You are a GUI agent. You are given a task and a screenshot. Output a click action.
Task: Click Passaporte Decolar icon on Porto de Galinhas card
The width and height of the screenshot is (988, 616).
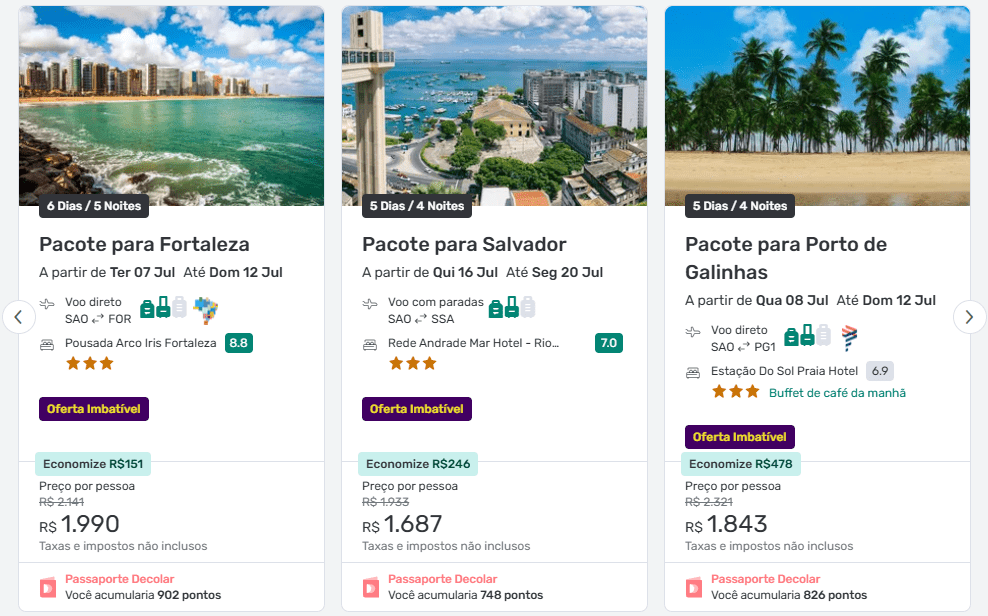tap(694, 587)
